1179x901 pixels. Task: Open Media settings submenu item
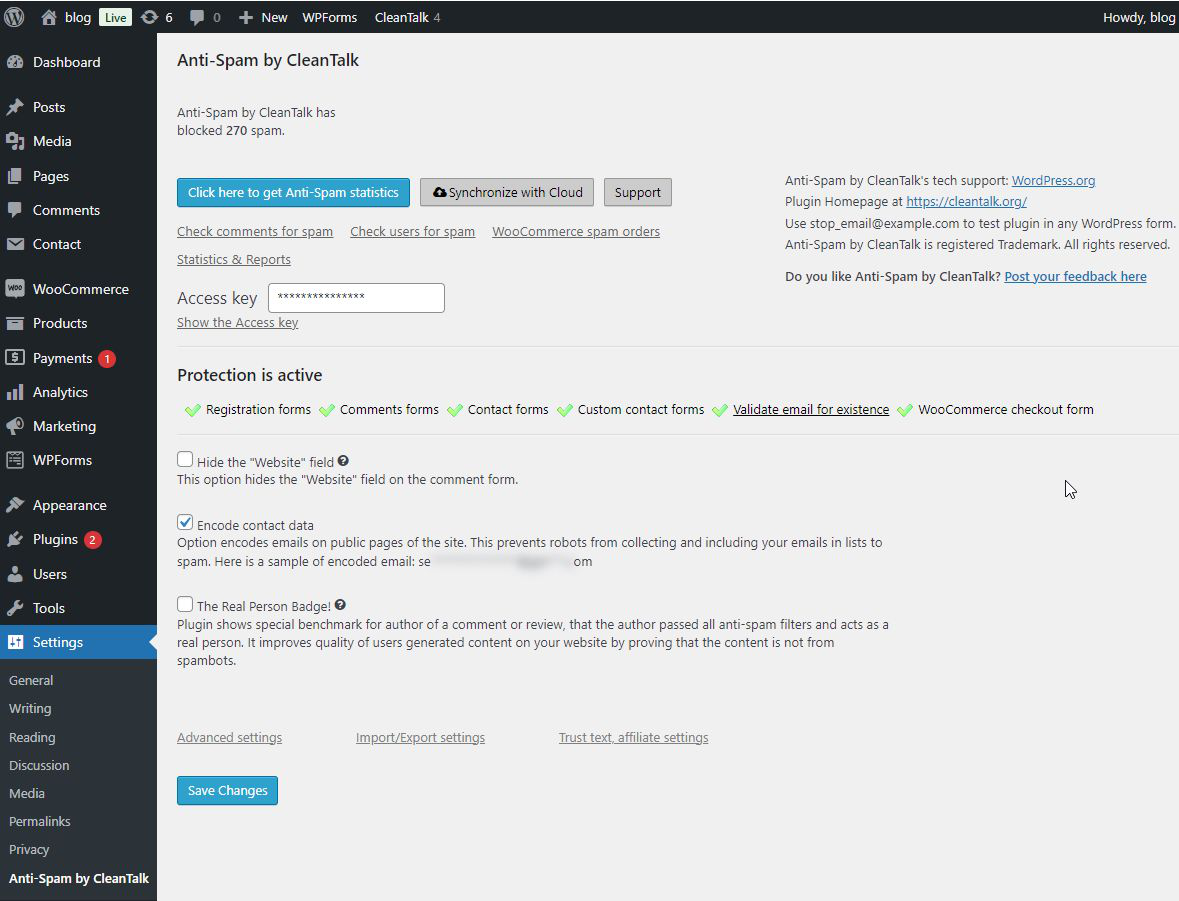(x=27, y=793)
